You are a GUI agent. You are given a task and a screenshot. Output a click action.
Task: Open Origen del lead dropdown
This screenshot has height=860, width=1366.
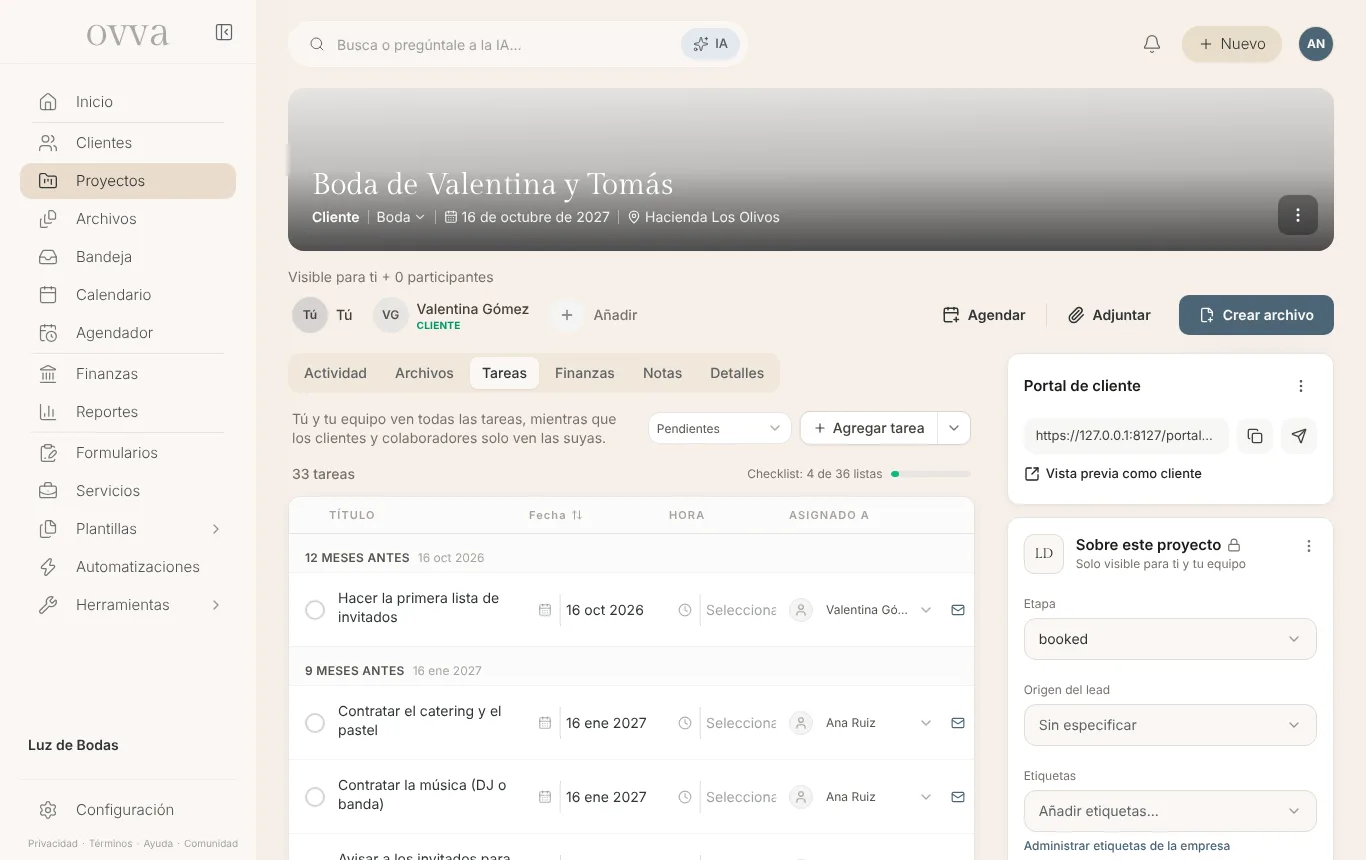click(x=1170, y=725)
